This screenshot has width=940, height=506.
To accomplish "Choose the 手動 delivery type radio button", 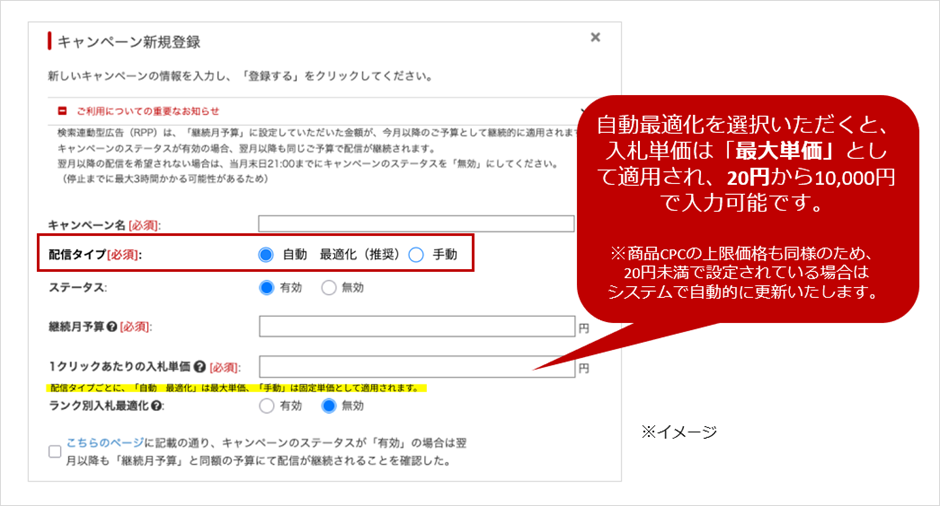I will pyautogui.click(x=417, y=254).
